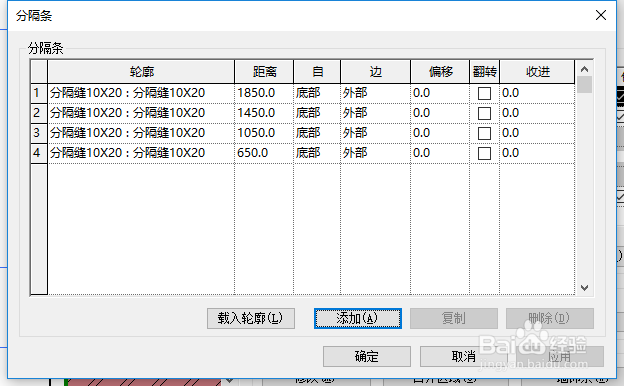Viewport: 624px width, 386px height.
Task: Select row header 4
Action: point(39,153)
